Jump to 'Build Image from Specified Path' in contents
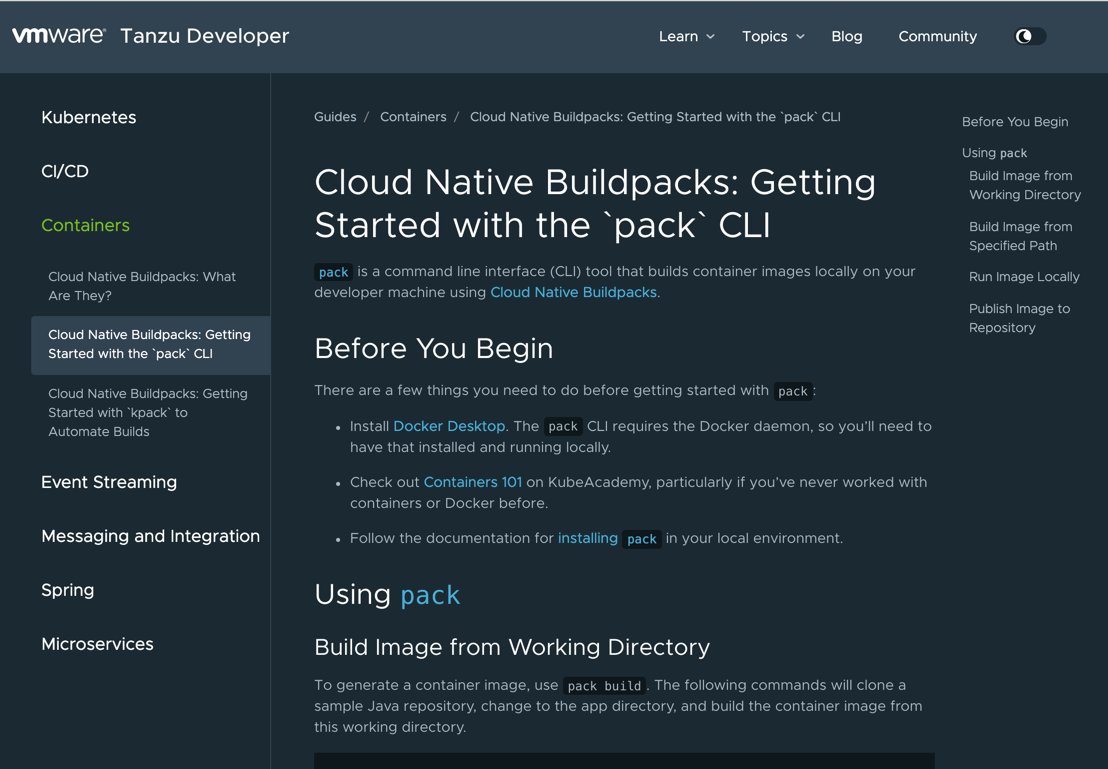The height and width of the screenshot is (769, 1108). pyautogui.click(x=1020, y=236)
